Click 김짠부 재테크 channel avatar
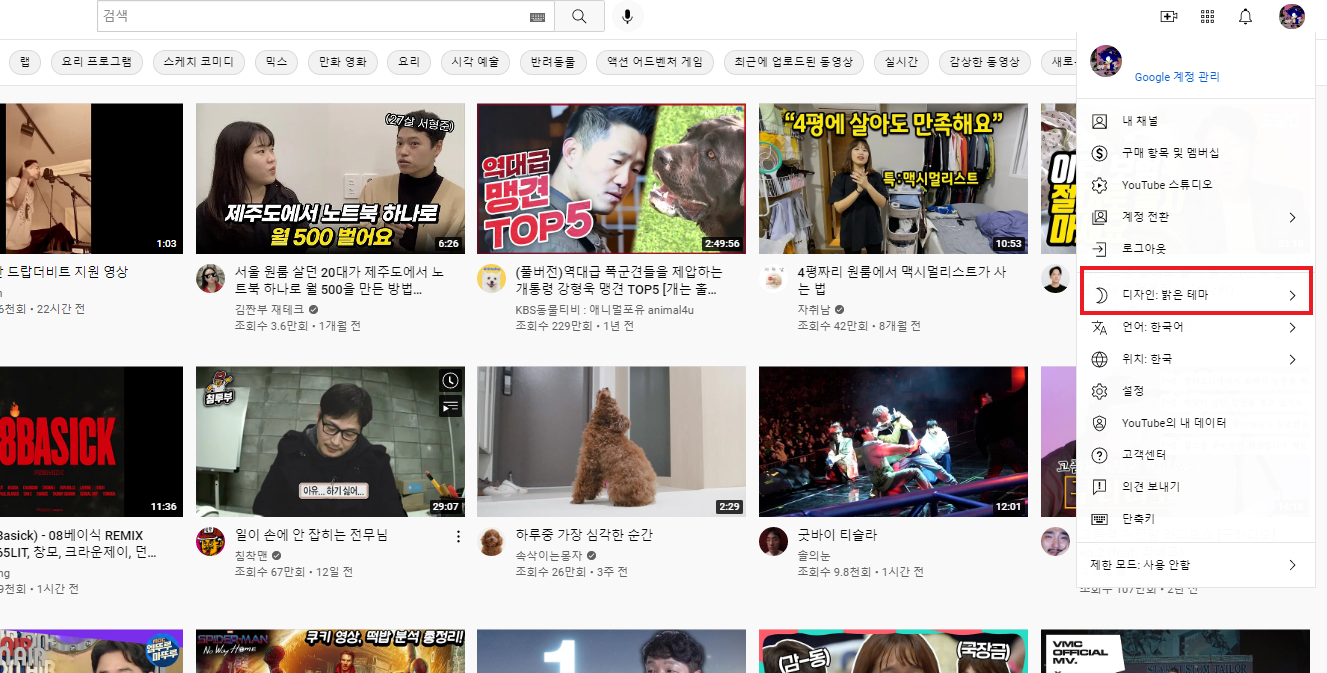The height and width of the screenshot is (673, 1327). pos(210,279)
